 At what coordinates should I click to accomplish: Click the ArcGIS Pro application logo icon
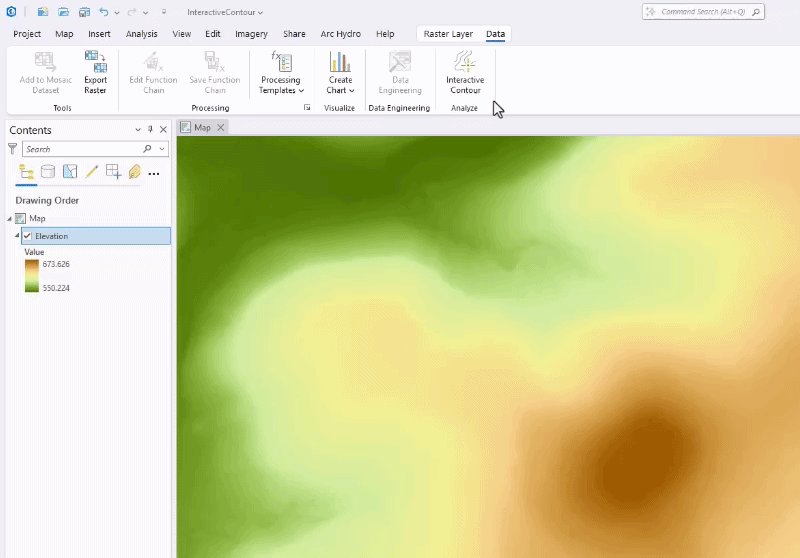[11, 12]
